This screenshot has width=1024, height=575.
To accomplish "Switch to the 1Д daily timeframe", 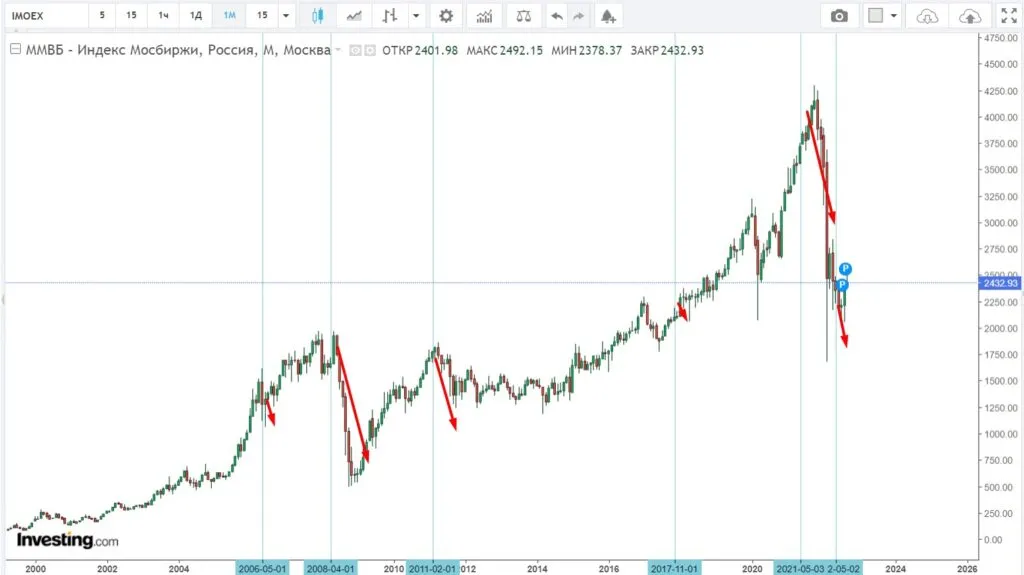I will tap(196, 16).
